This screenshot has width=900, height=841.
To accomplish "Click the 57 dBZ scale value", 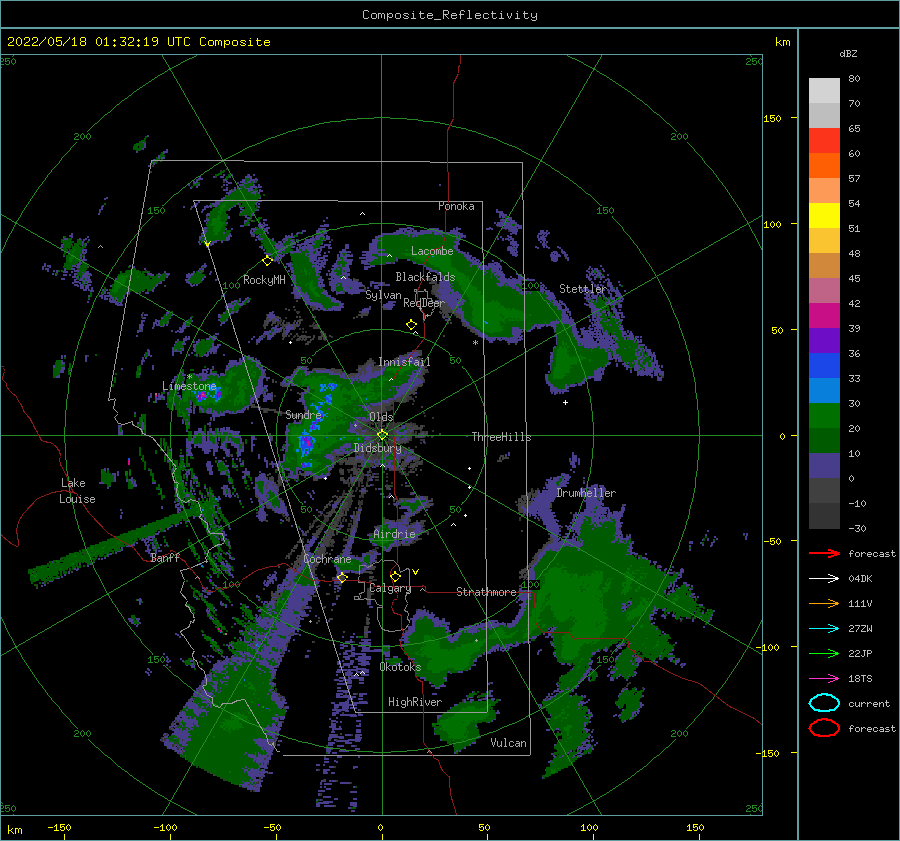I will (x=854, y=178).
